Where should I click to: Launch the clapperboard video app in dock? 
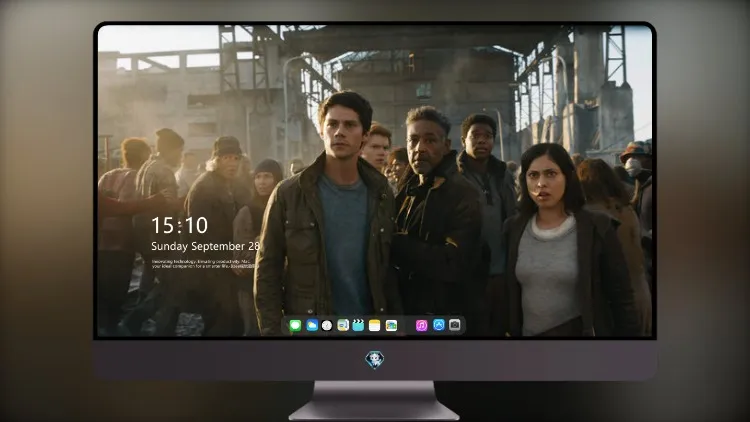click(x=358, y=325)
